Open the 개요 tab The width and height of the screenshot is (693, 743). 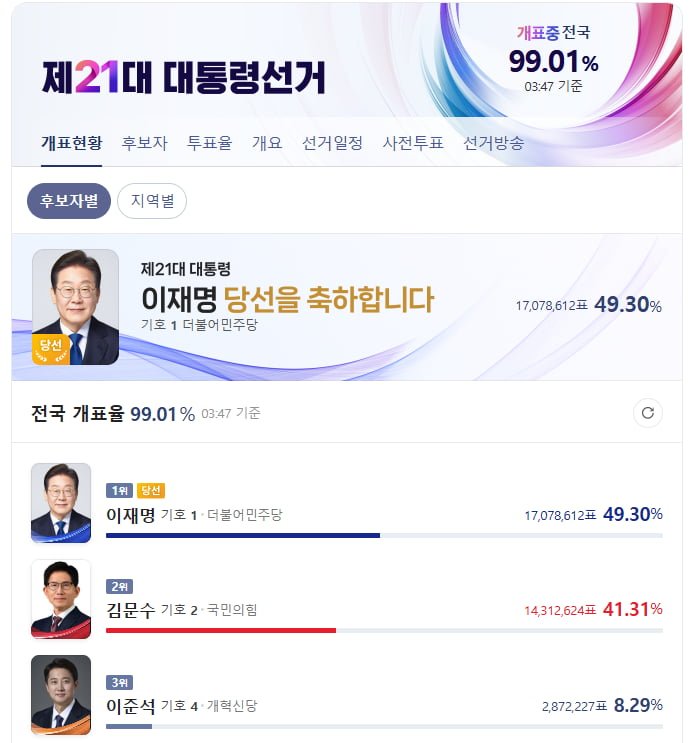pyautogui.click(x=267, y=143)
